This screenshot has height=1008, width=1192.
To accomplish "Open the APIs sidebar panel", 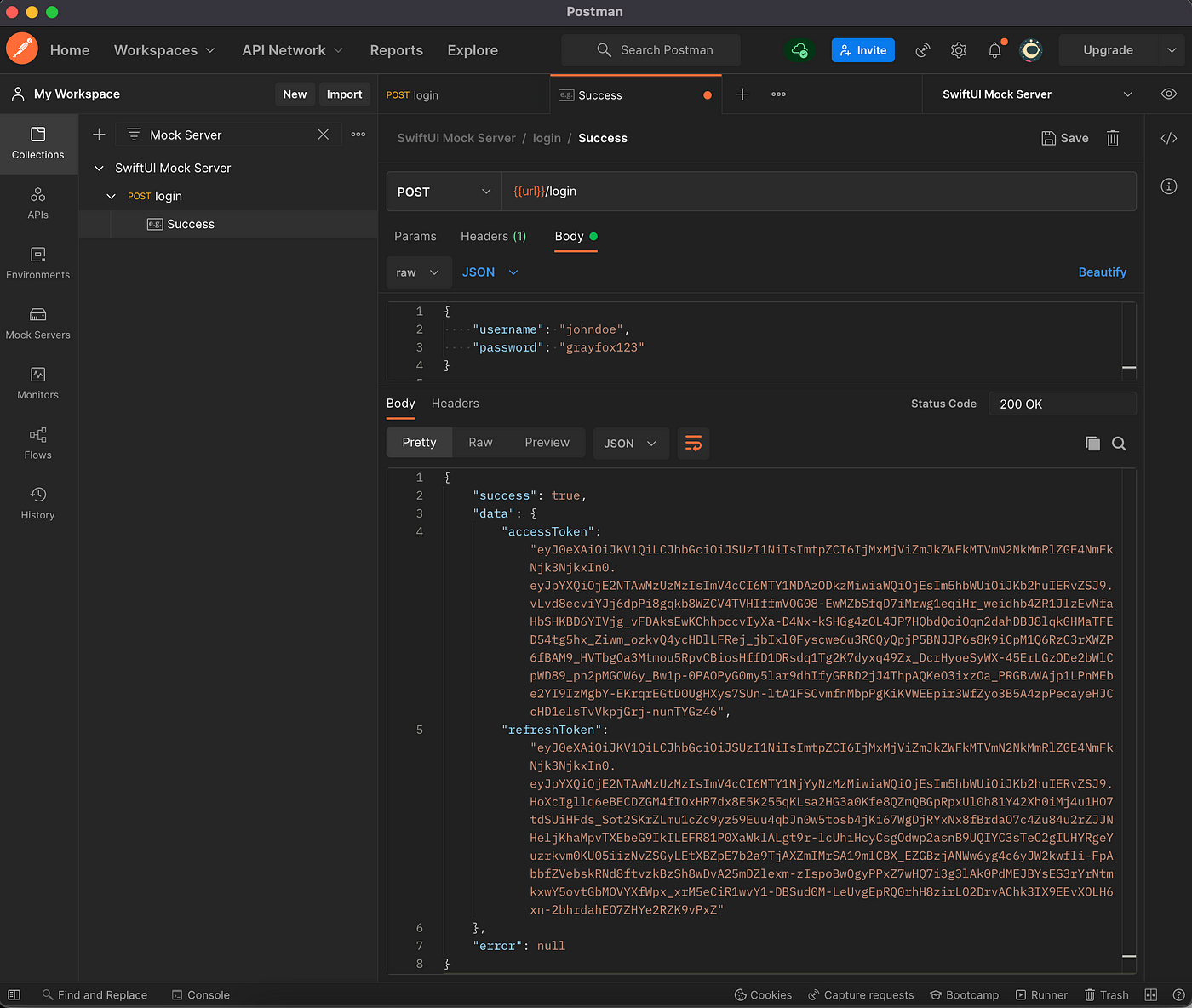I will (38, 203).
